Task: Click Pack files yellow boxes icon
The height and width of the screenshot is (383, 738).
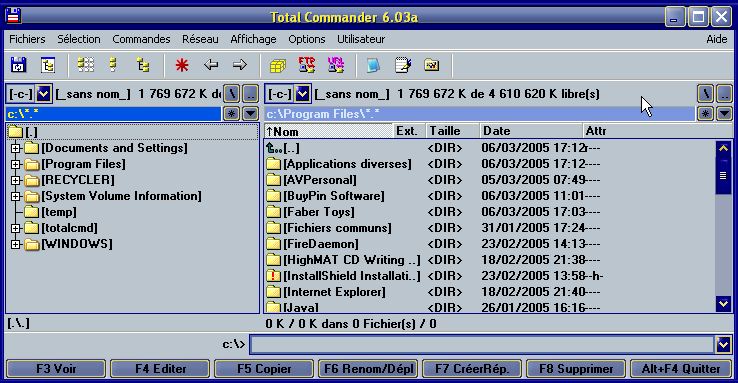Action: 278,65
